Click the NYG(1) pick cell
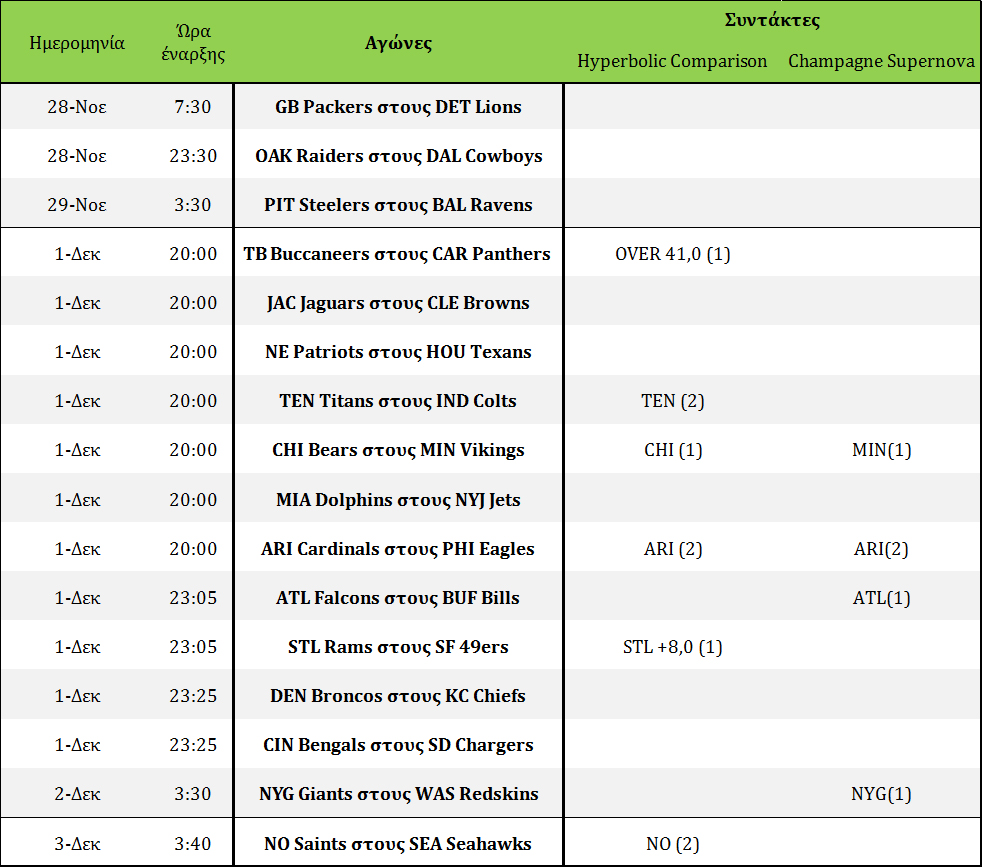The image size is (983, 868). [x=881, y=794]
